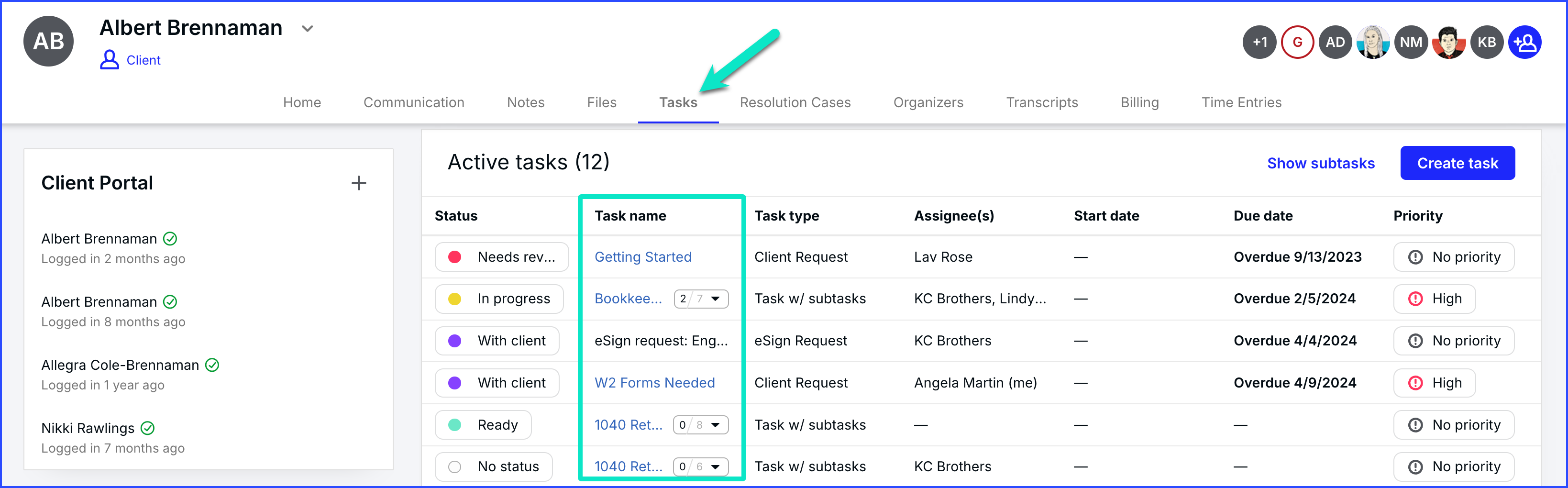
Task: Click the add team member icon
Action: click(x=1524, y=43)
